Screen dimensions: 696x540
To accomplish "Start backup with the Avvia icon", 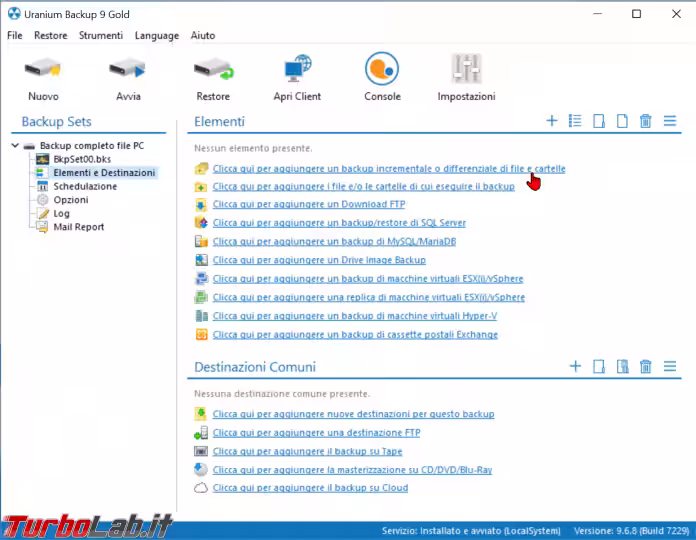I will 128,70.
